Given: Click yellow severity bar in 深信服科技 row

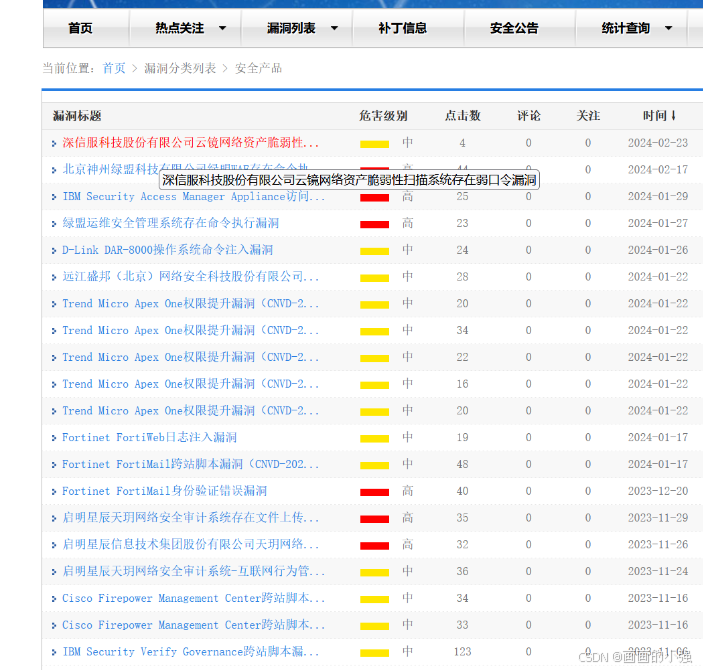Looking at the screenshot, I should [374, 144].
